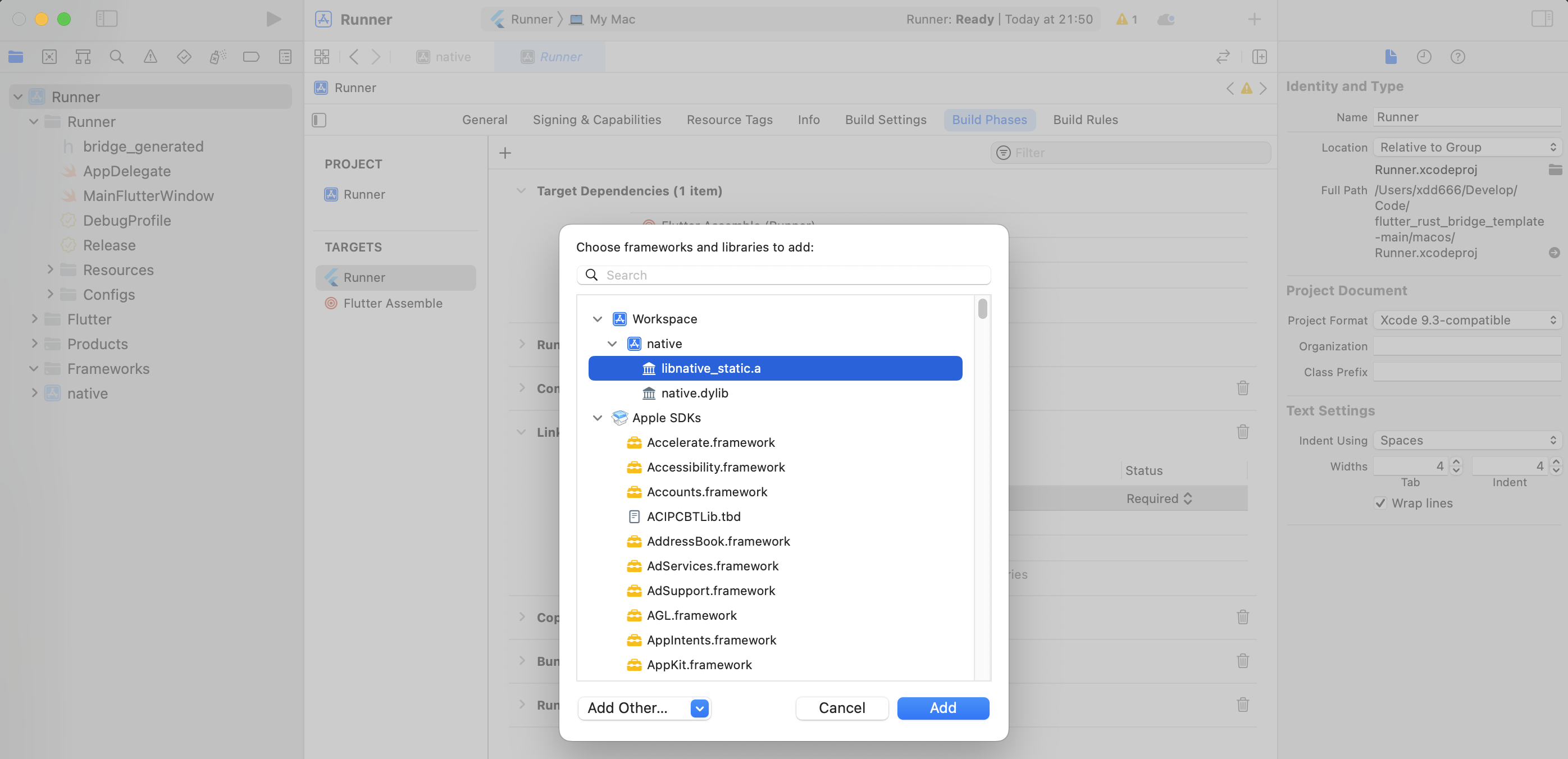Show the History inspector clock icon
Screen dimensions: 1568x759
[x=1424, y=57]
